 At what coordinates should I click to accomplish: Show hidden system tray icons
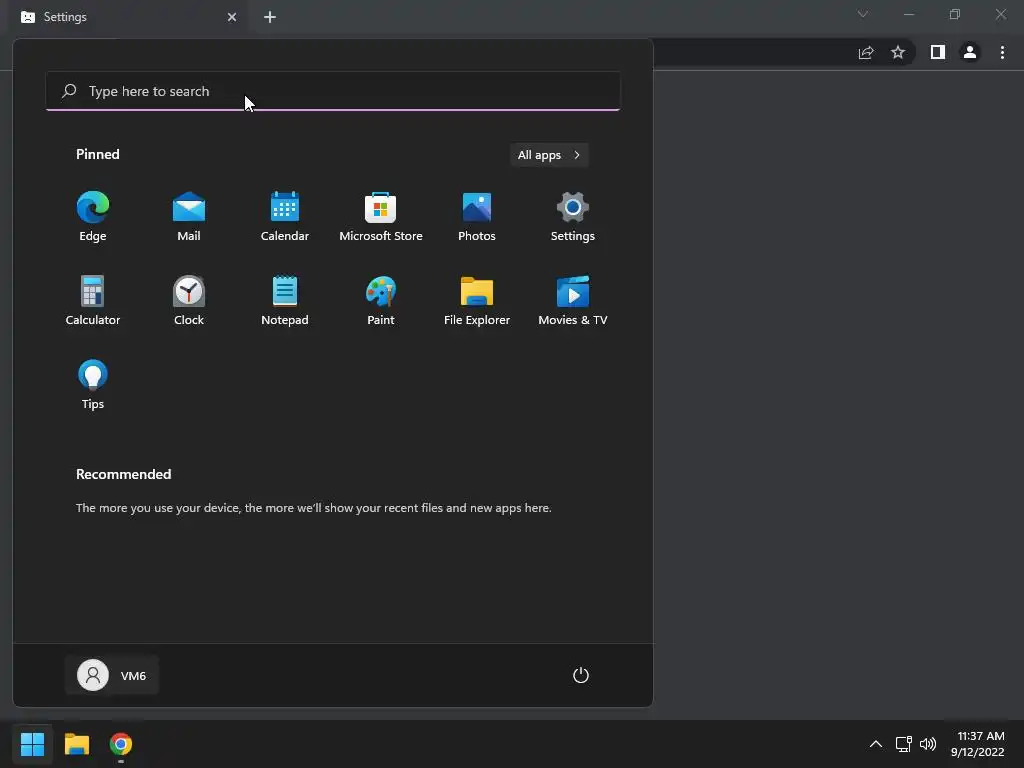point(876,744)
